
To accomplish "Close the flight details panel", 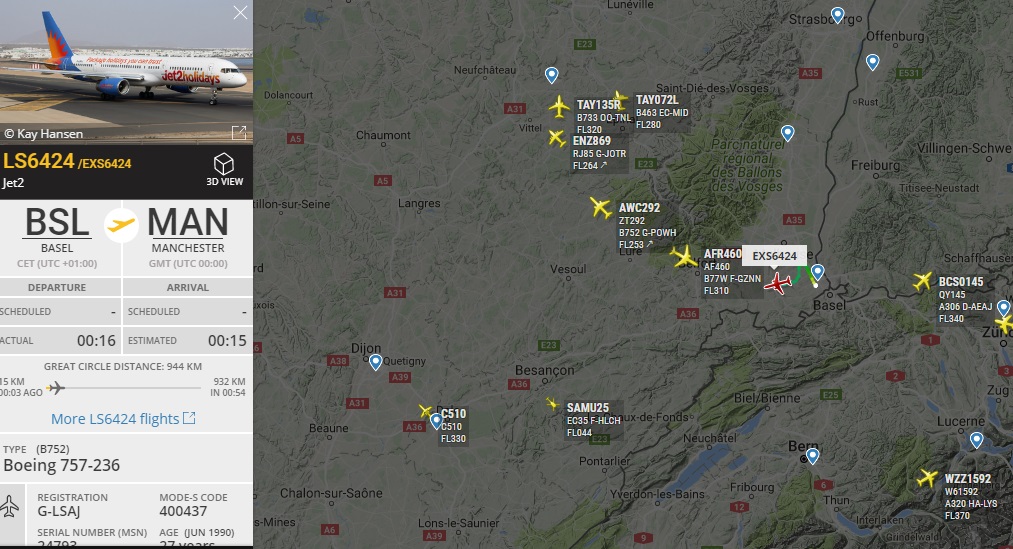I will click(240, 13).
